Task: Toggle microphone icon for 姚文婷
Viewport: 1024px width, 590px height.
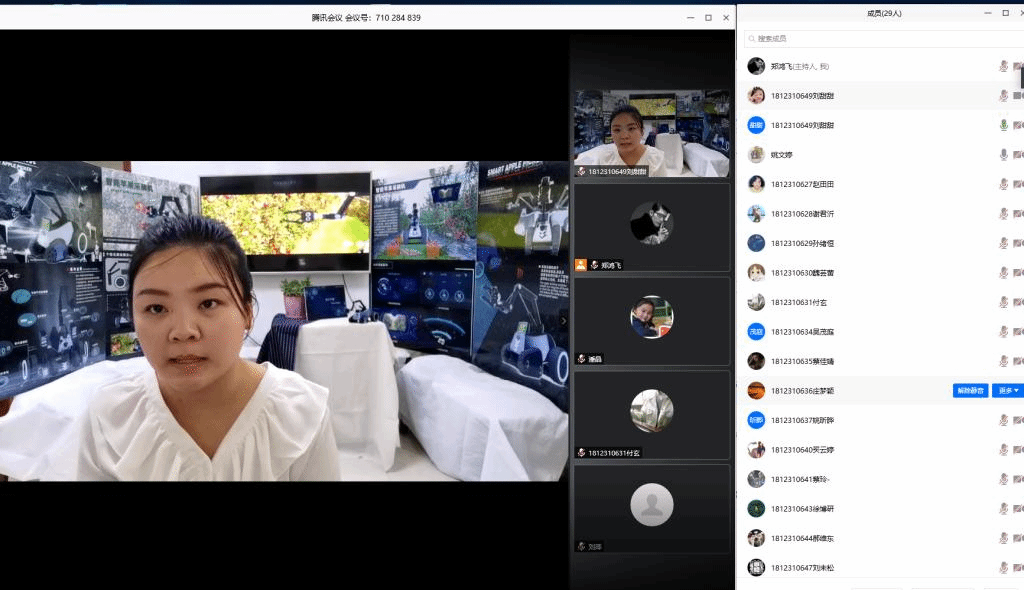Action: [x=1003, y=155]
